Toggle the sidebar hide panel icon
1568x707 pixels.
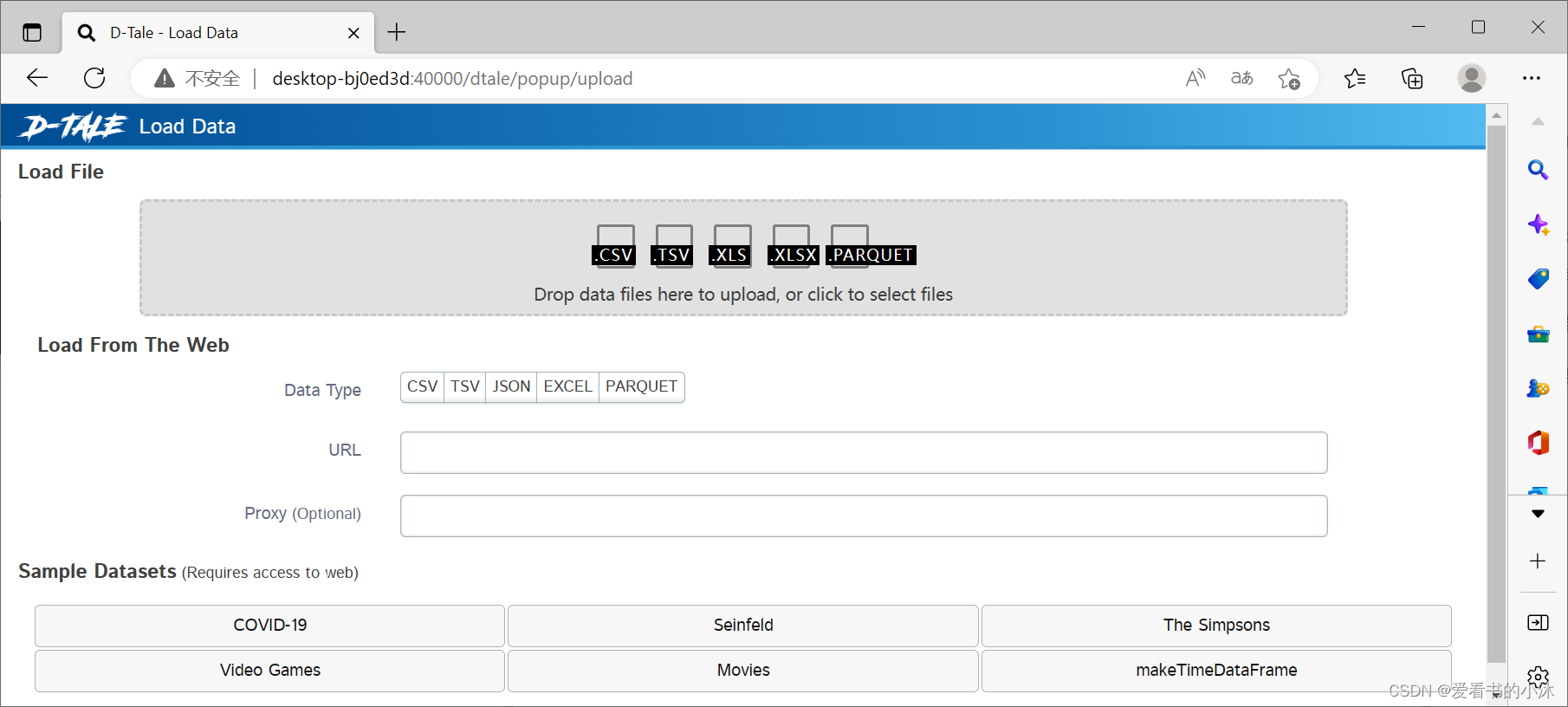(1538, 622)
